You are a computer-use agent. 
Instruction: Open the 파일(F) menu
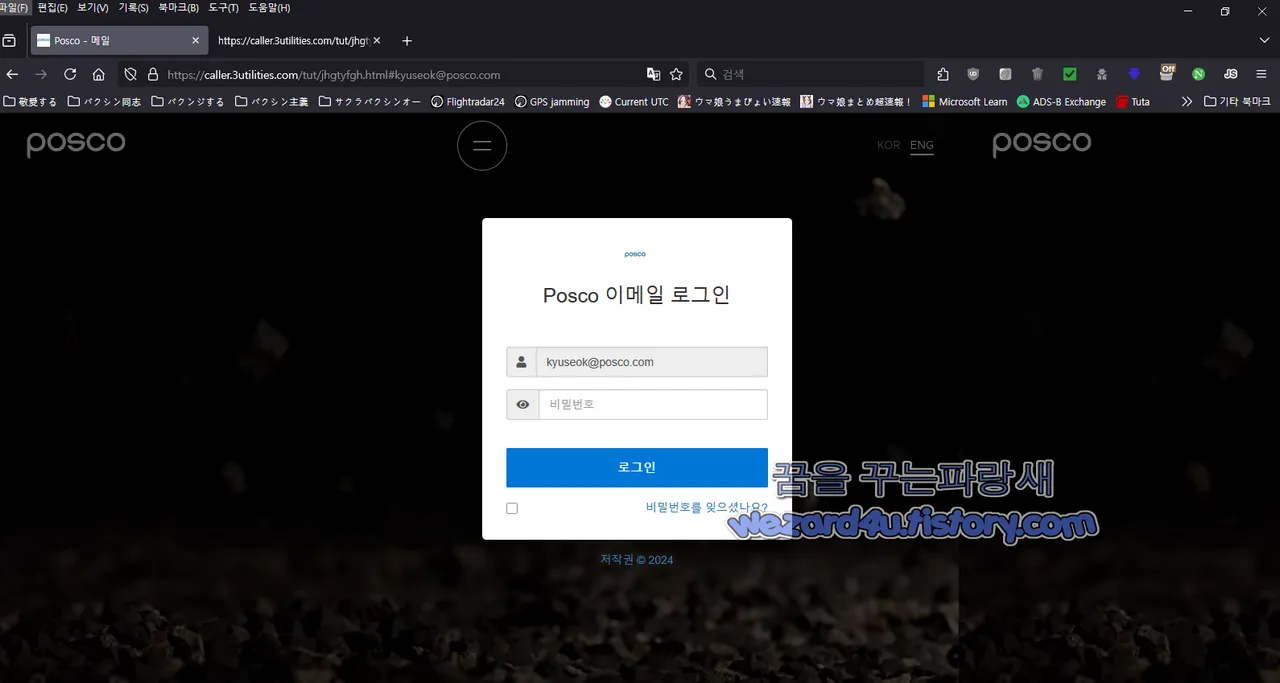[x=14, y=8]
